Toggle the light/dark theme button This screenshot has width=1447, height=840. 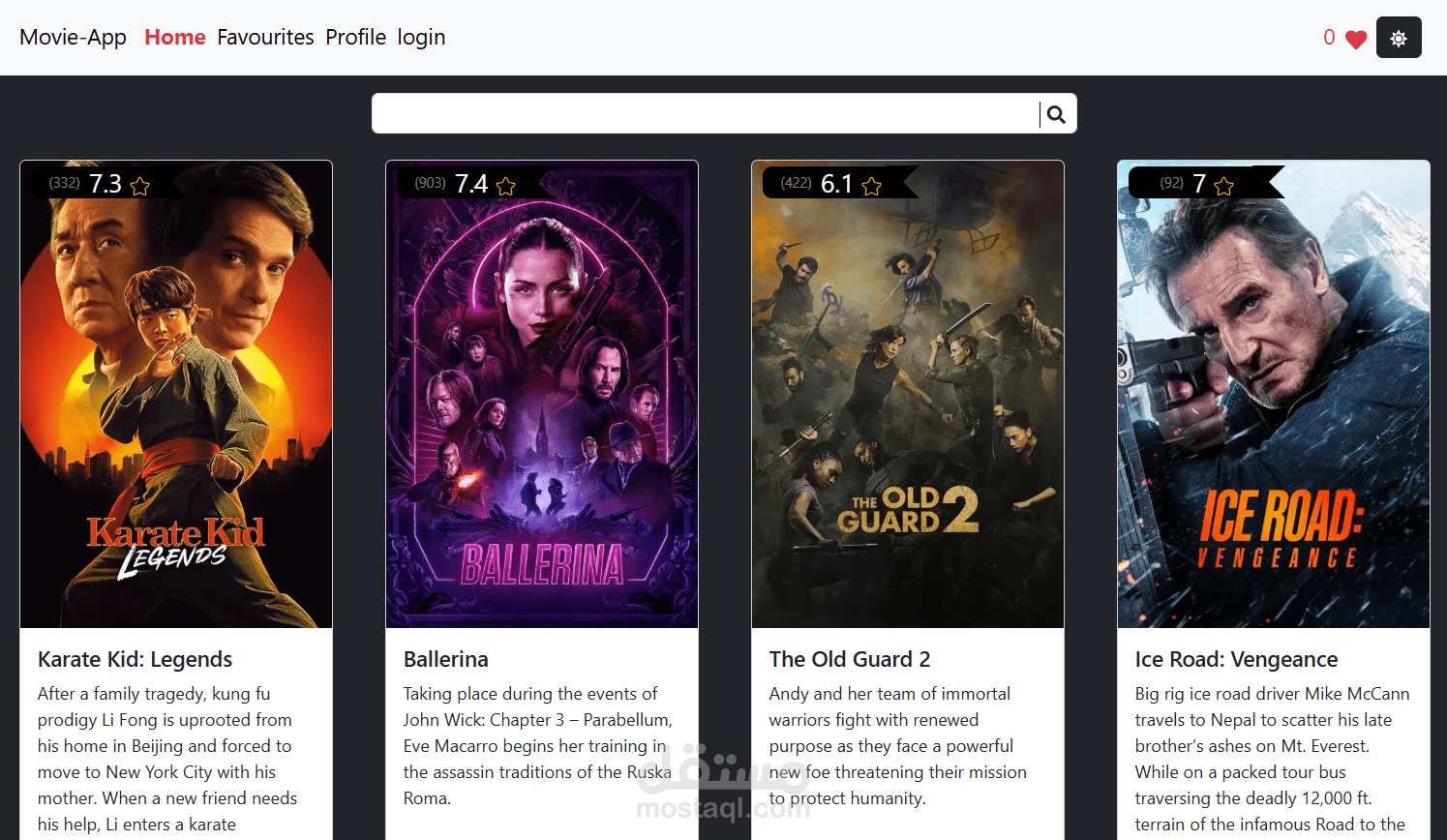[x=1399, y=38]
